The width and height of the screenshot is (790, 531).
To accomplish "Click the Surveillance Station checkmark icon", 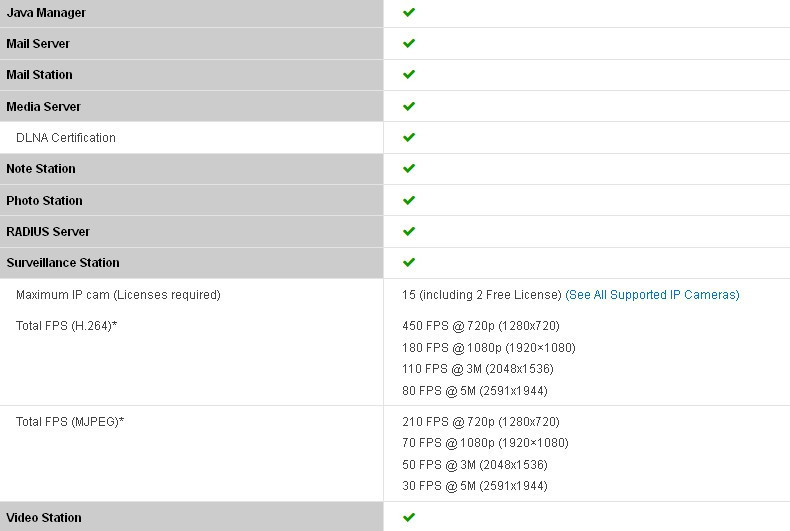I will [x=409, y=262].
